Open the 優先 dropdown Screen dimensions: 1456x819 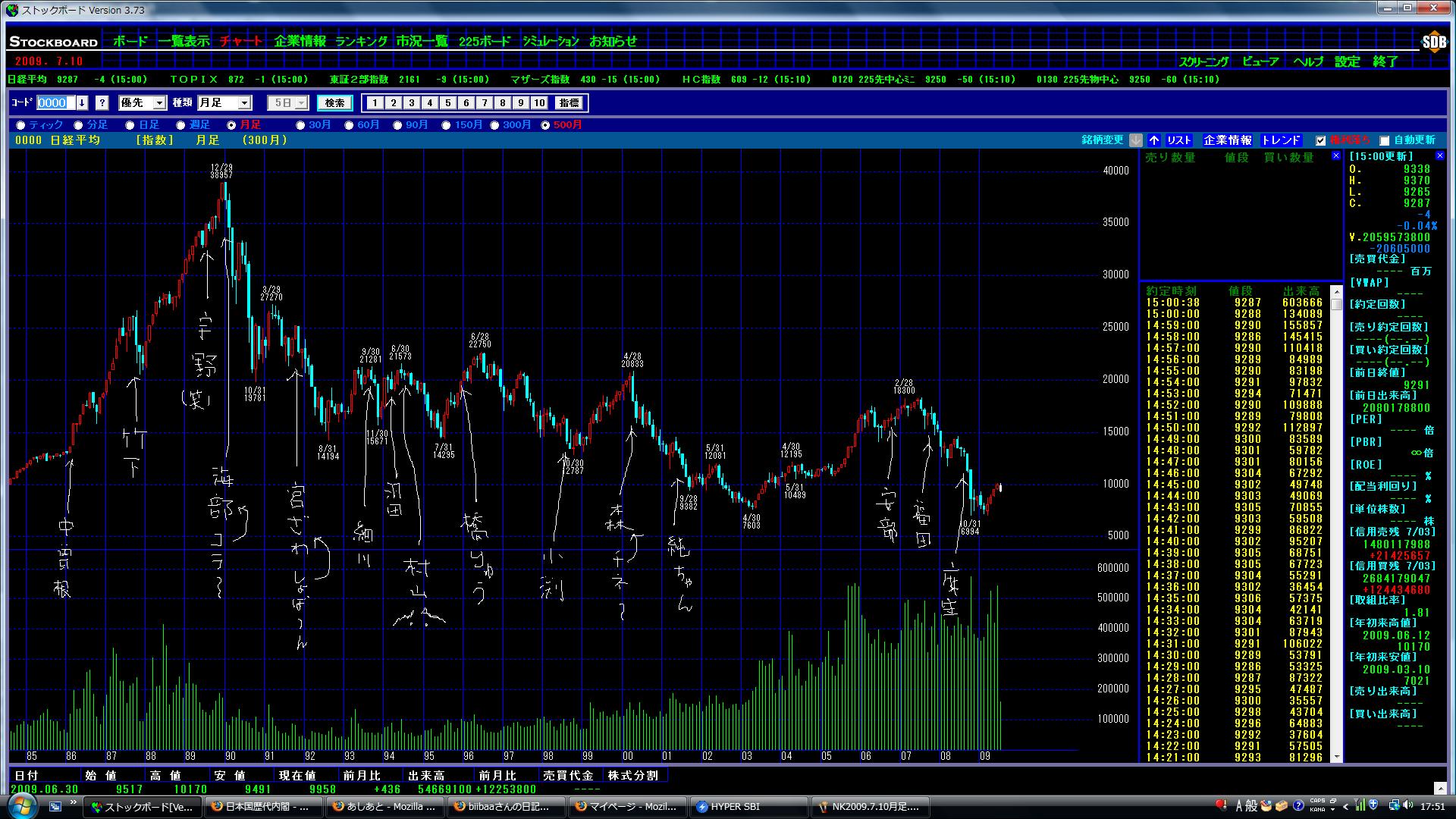[159, 103]
